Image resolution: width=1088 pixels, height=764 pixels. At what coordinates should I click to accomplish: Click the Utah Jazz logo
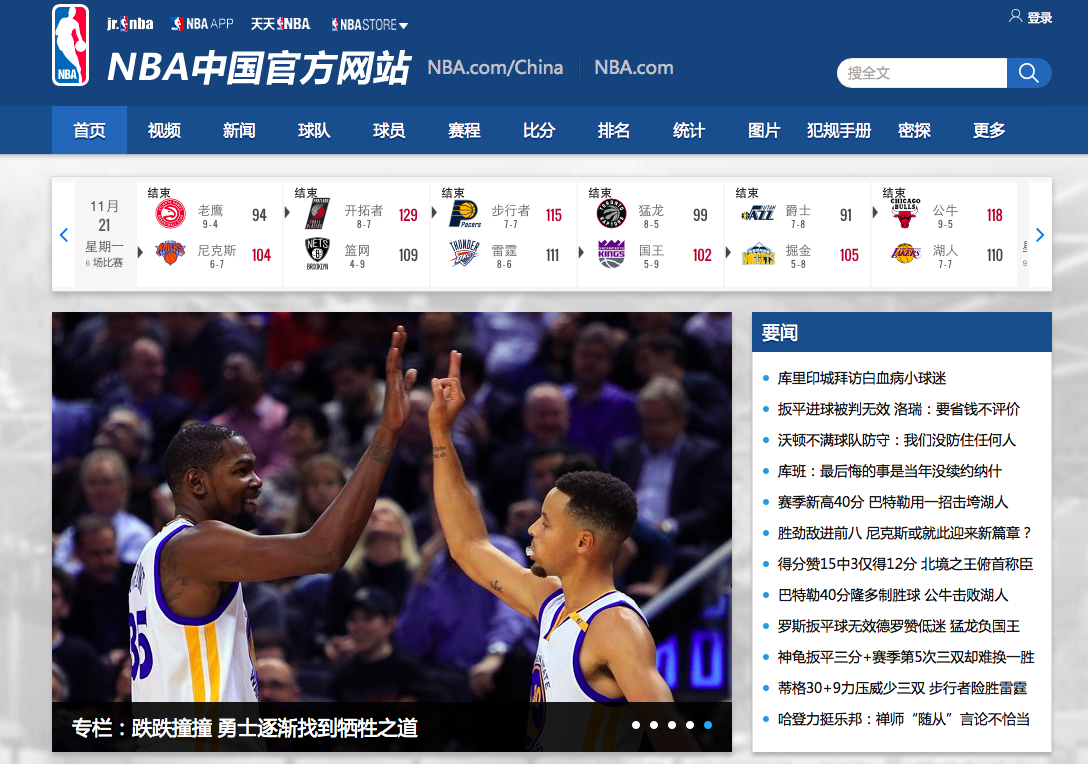pyautogui.click(x=758, y=214)
